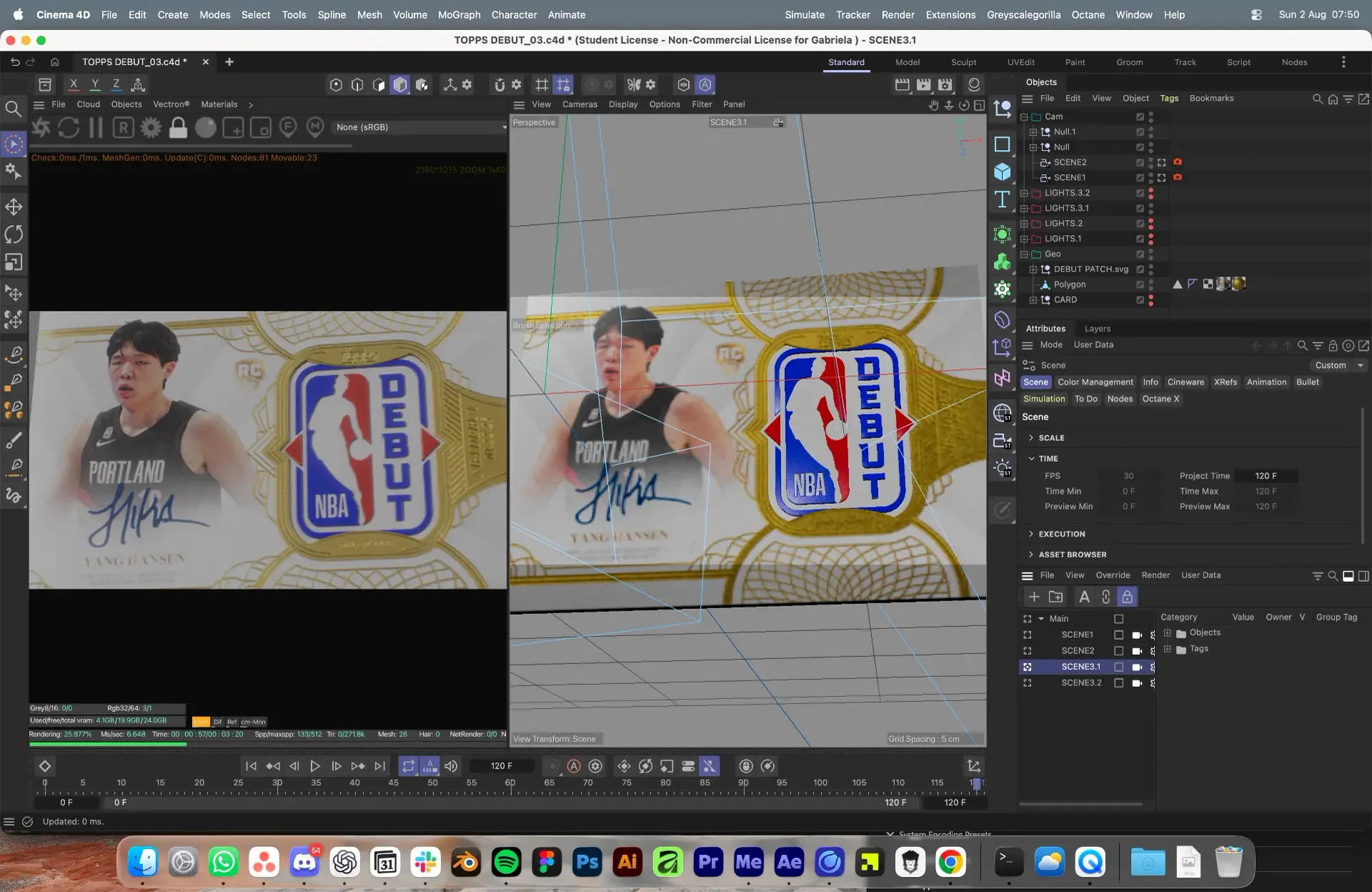The width and height of the screenshot is (1372, 892).
Task: Toggle the SCENE2 take checkbox
Action: point(1118,651)
